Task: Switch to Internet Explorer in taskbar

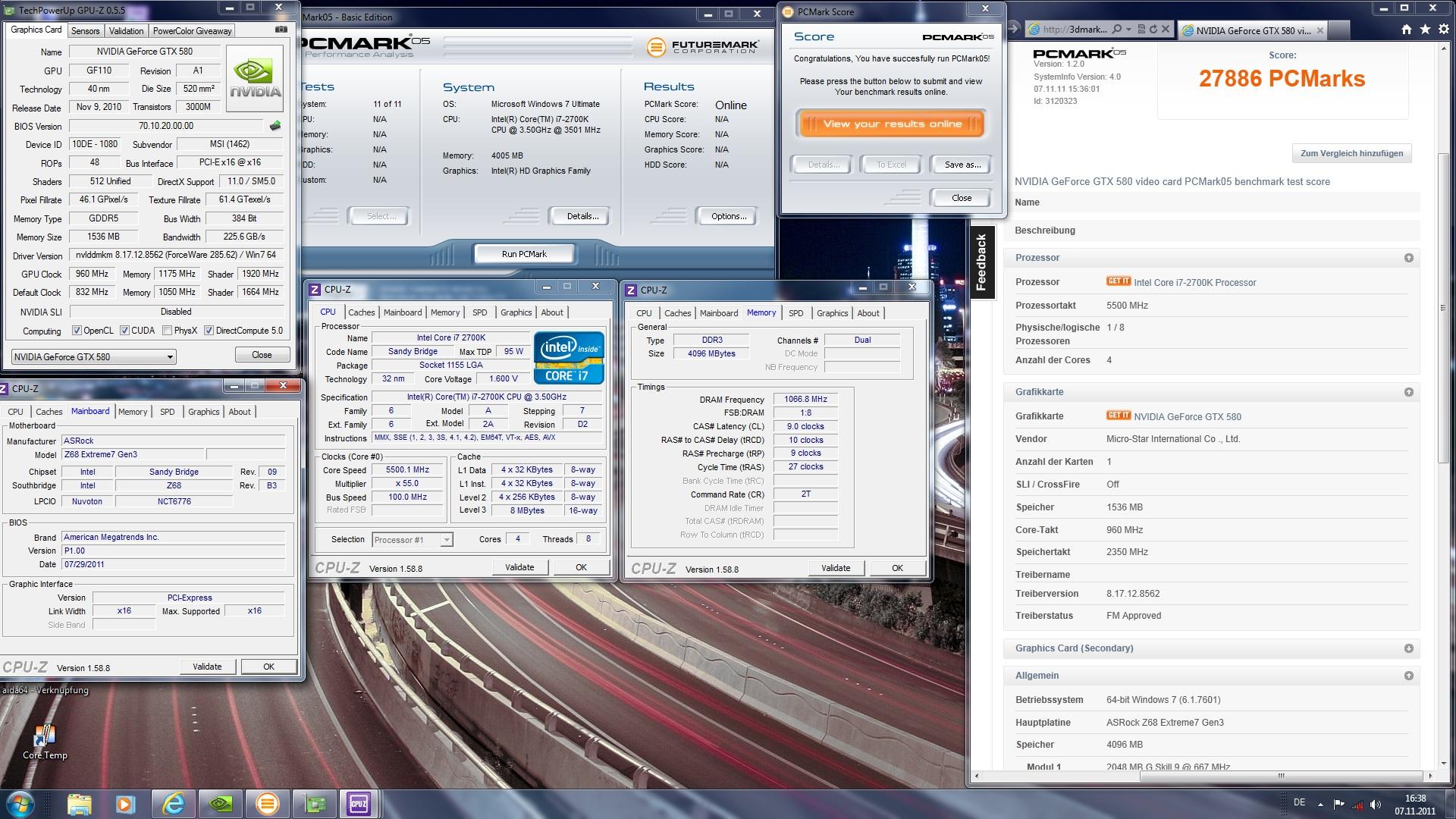Action: pyautogui.click(x=174, y=804)
